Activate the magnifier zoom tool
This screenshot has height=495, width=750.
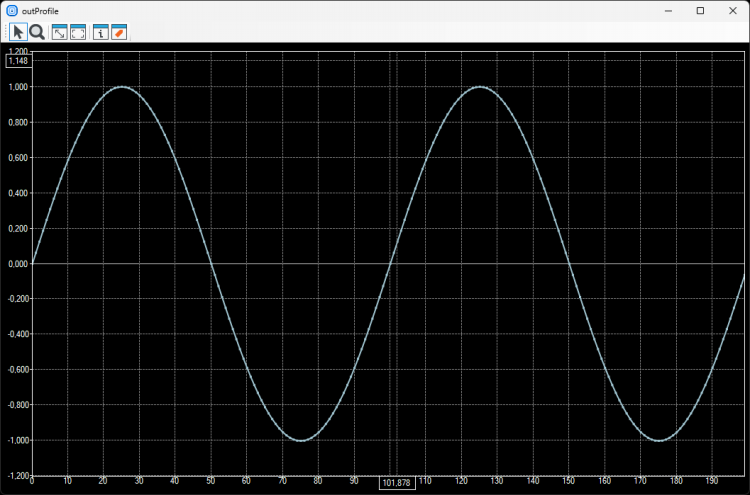coord(37,33)
